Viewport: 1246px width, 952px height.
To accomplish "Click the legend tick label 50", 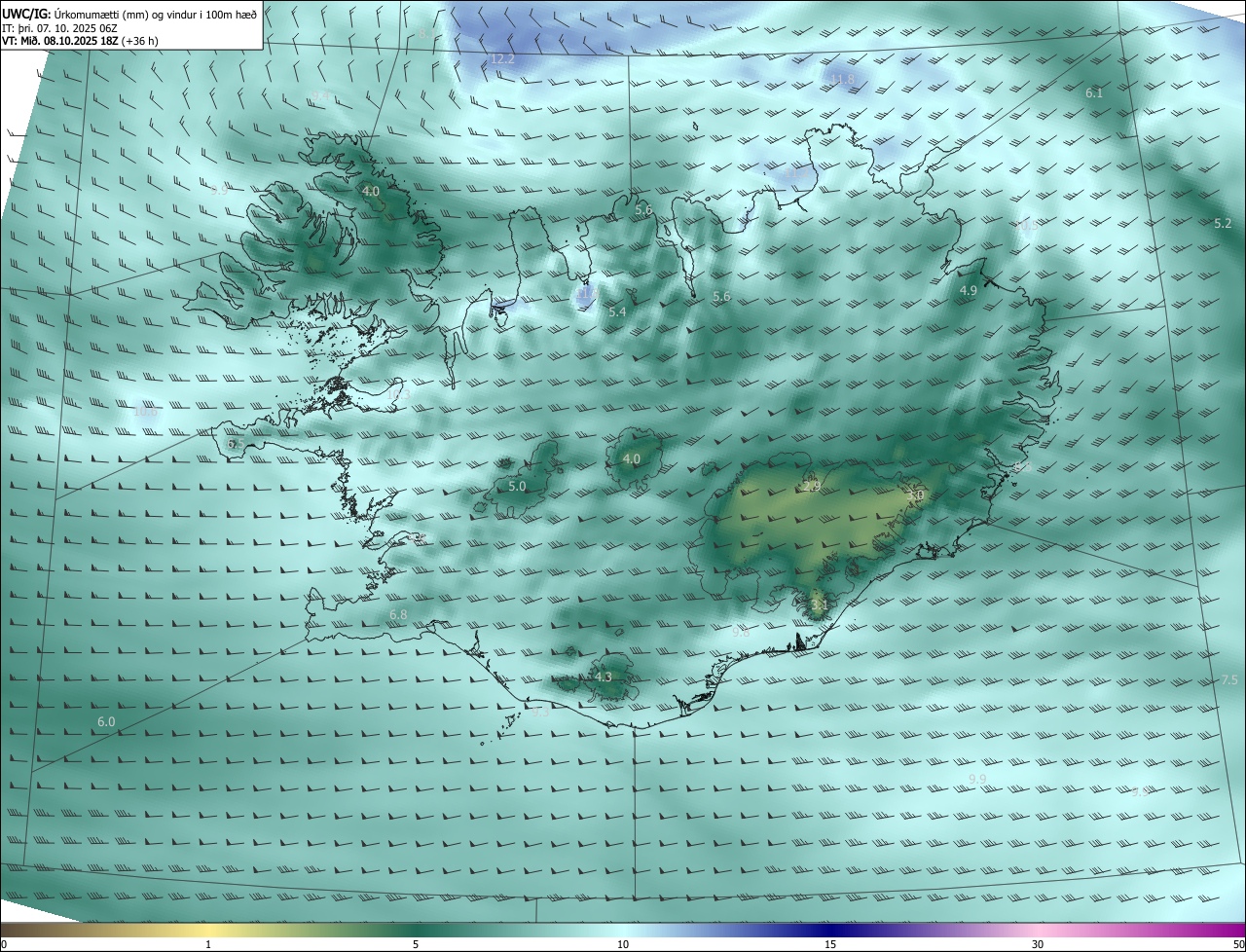I will point(1237,944).
